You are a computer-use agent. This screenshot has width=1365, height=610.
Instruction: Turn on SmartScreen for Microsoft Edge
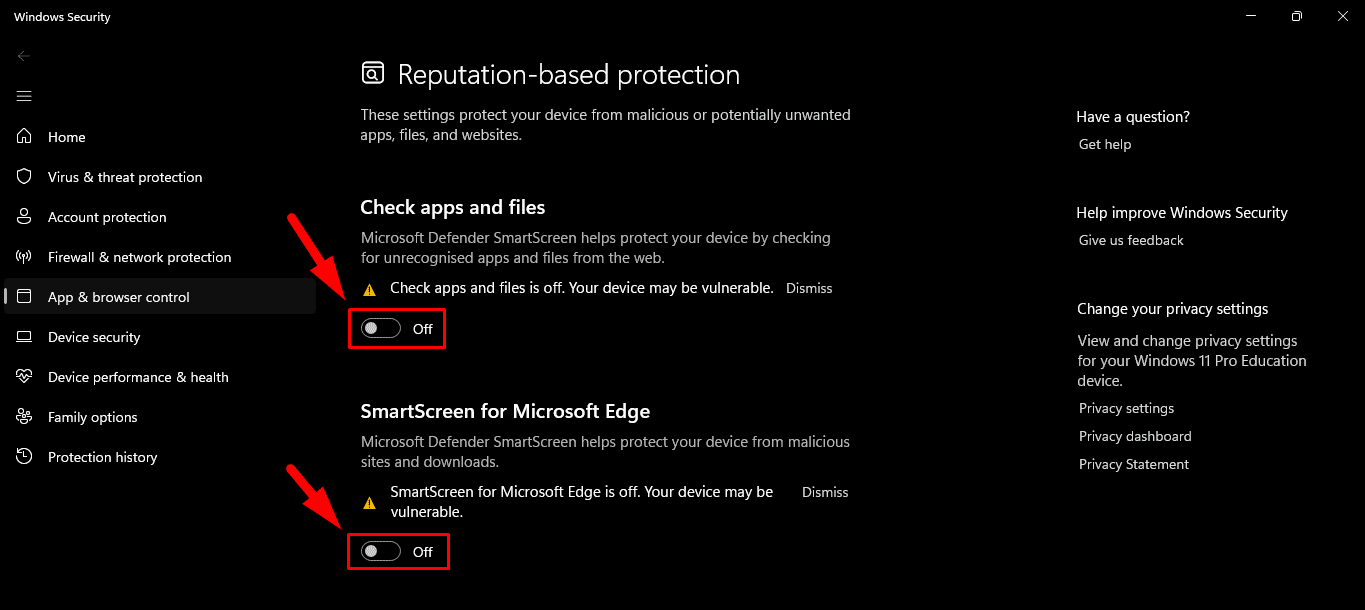(x=380, y=551)
